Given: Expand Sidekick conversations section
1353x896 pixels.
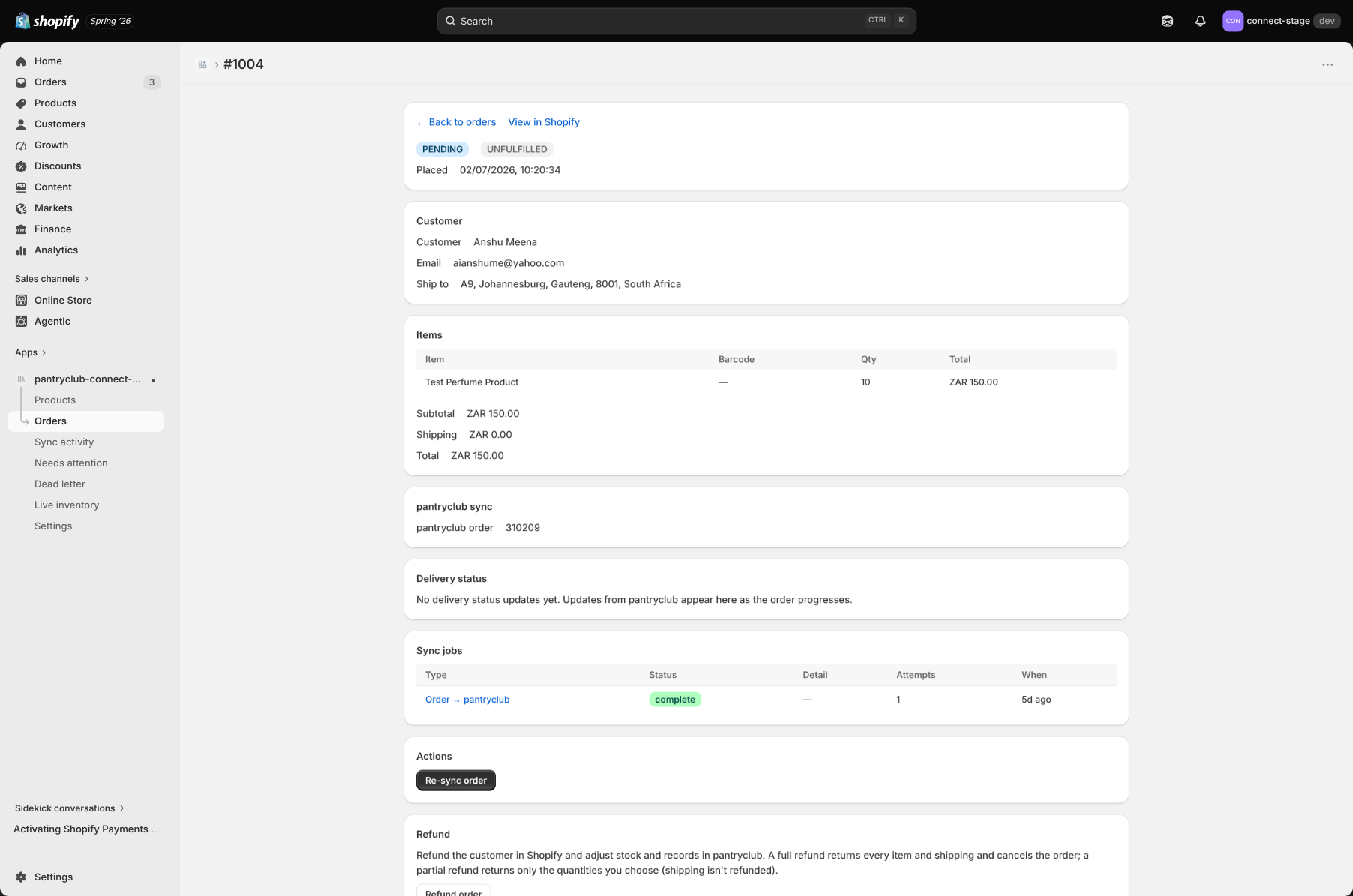Looking at the screenshot, I should (x=70, y=808).
